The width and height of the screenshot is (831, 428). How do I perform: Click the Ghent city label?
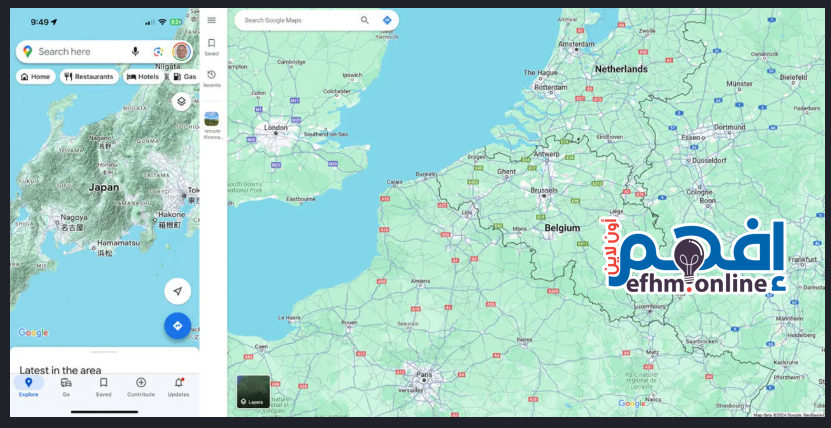[x=507, y=172]
